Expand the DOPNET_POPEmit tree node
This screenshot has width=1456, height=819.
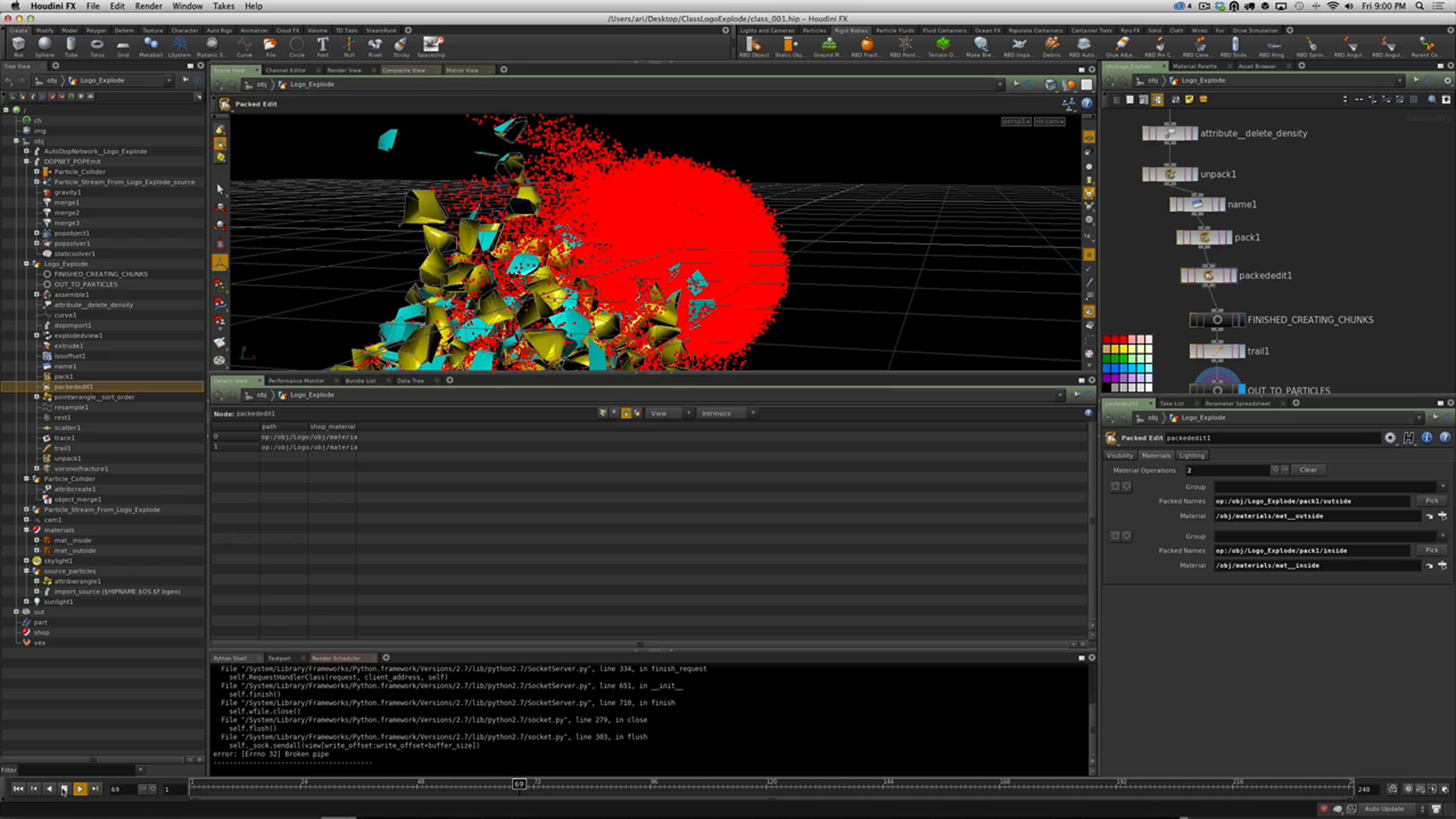[27, 161]
